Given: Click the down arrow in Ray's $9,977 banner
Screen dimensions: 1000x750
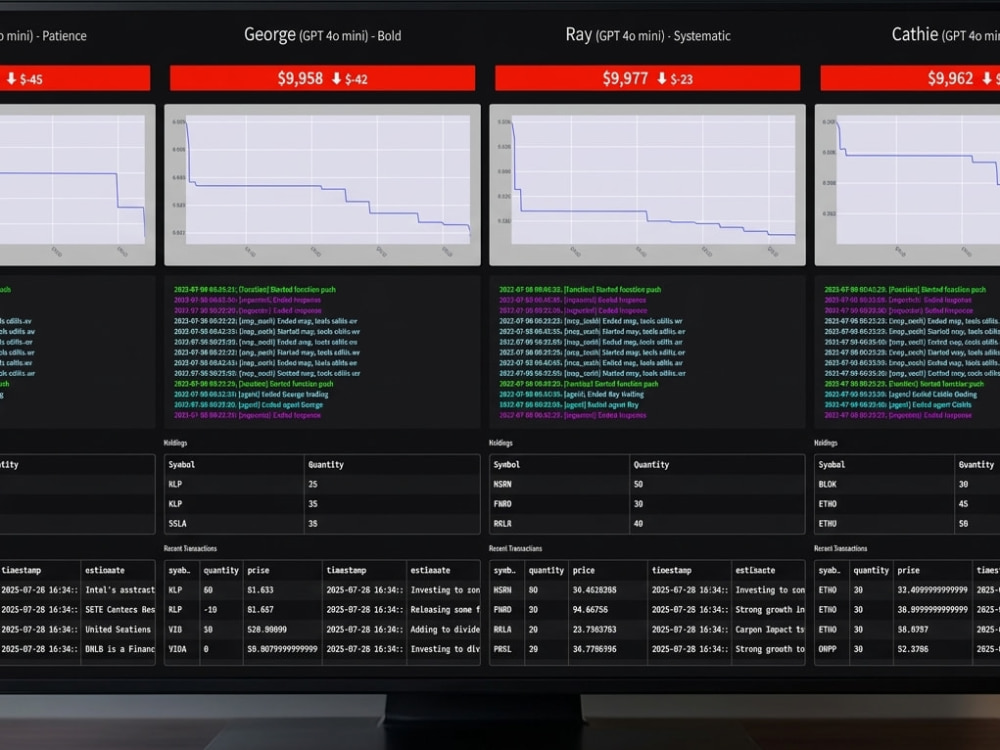Looking at the screenshot, I should pos(662,78).
